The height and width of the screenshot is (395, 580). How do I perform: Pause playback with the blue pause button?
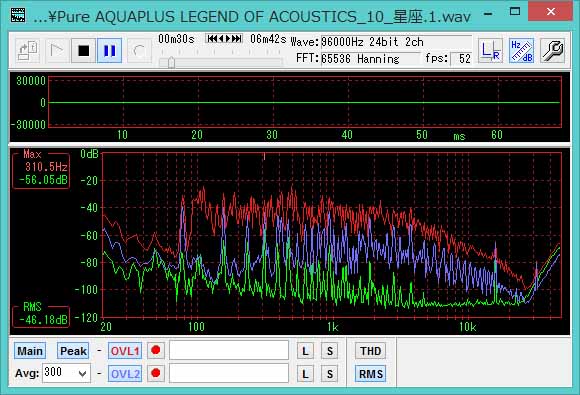pyautogui.click(x=109, y=51)
